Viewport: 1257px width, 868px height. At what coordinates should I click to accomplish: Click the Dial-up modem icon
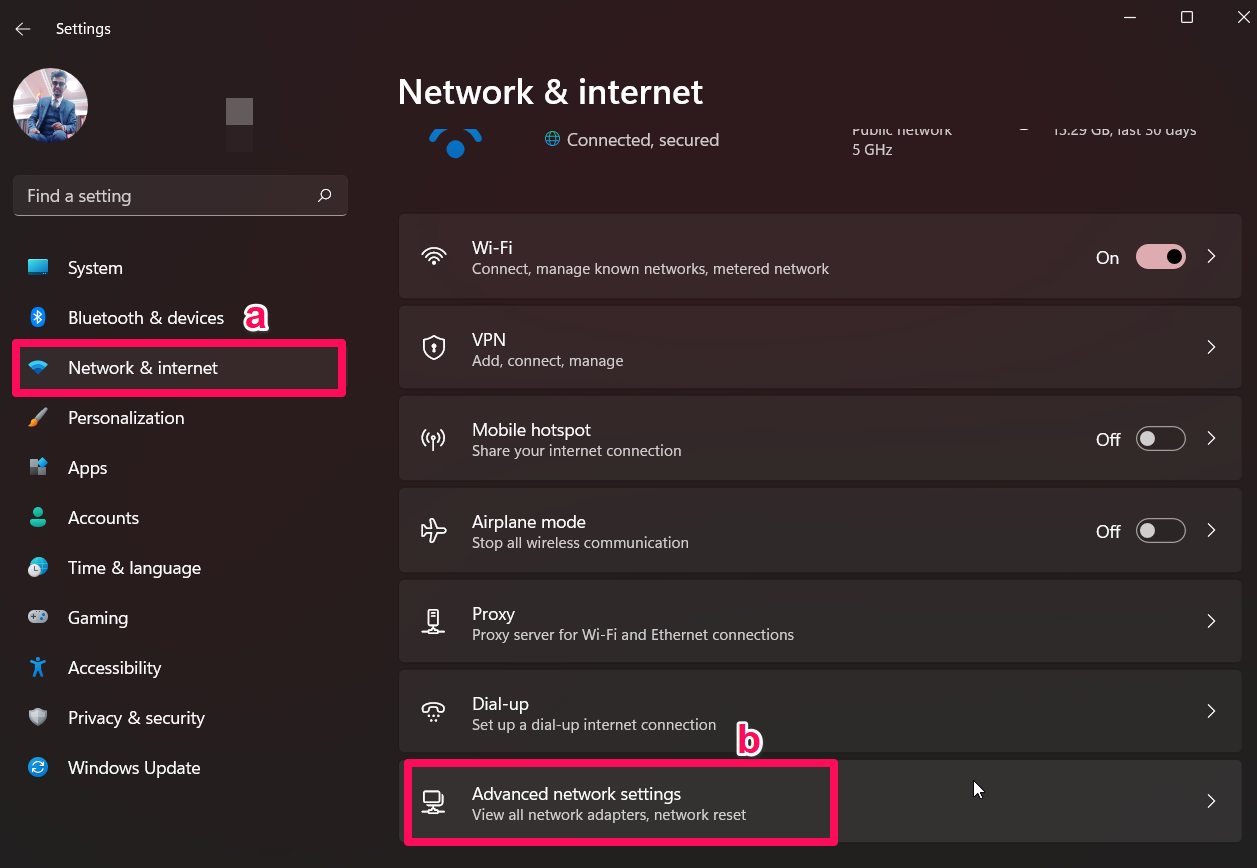click(x=433, y=712)
